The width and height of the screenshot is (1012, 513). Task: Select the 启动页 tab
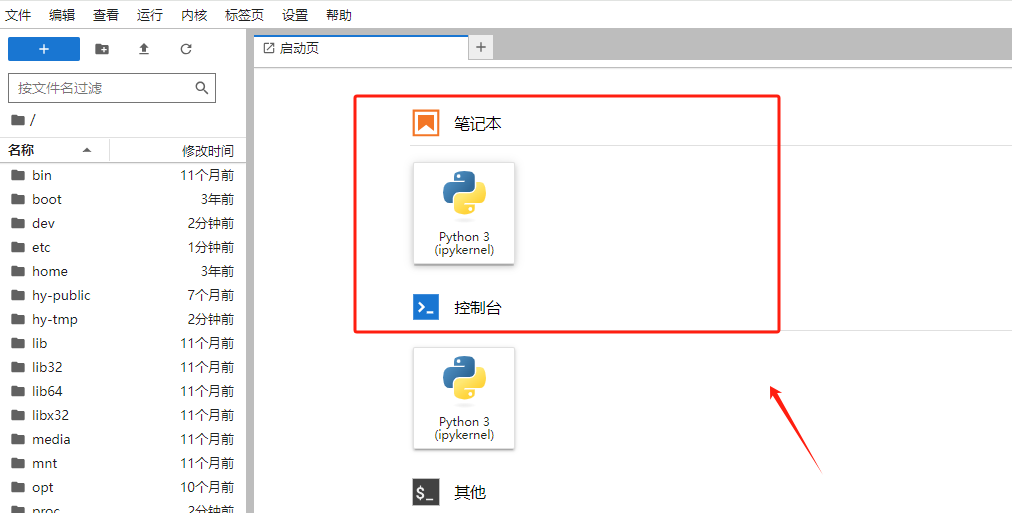pos(361,48)
